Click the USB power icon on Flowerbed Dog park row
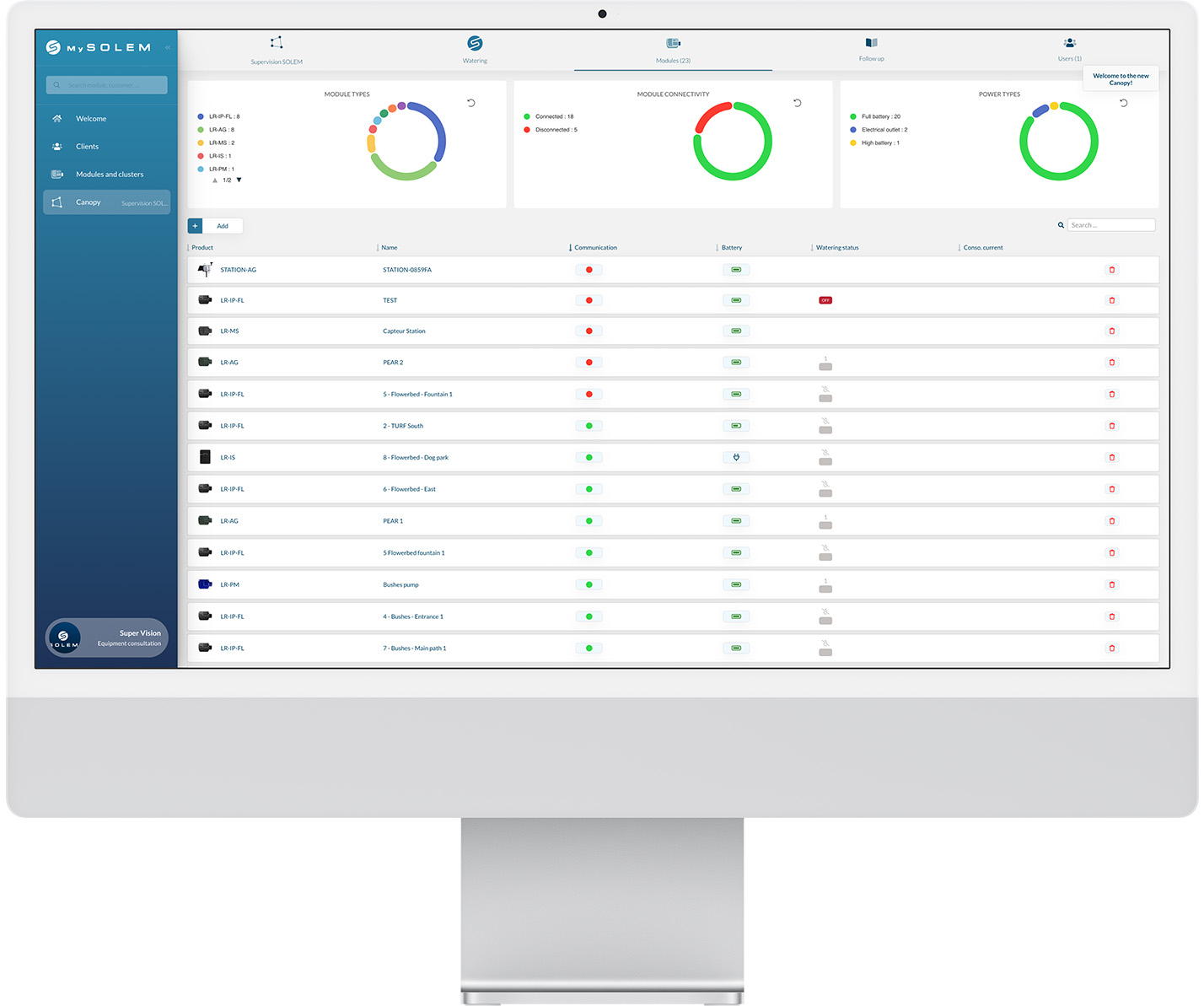1204x1006 pixels. (x=735, y=457)
